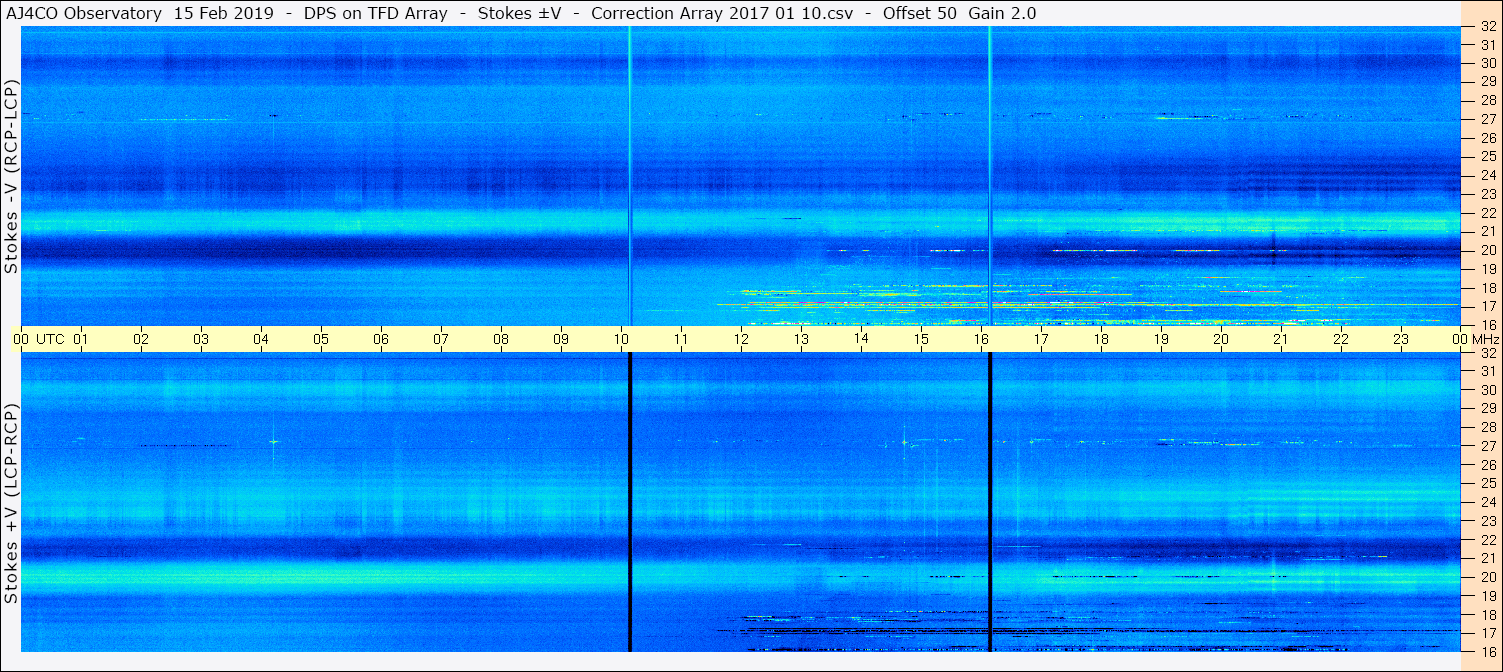This screenshot has width=1503, height=672.
Task: Click the black gap near 10 UTC in lower plot
Action: pyautogui.click(x=630, y=502)
